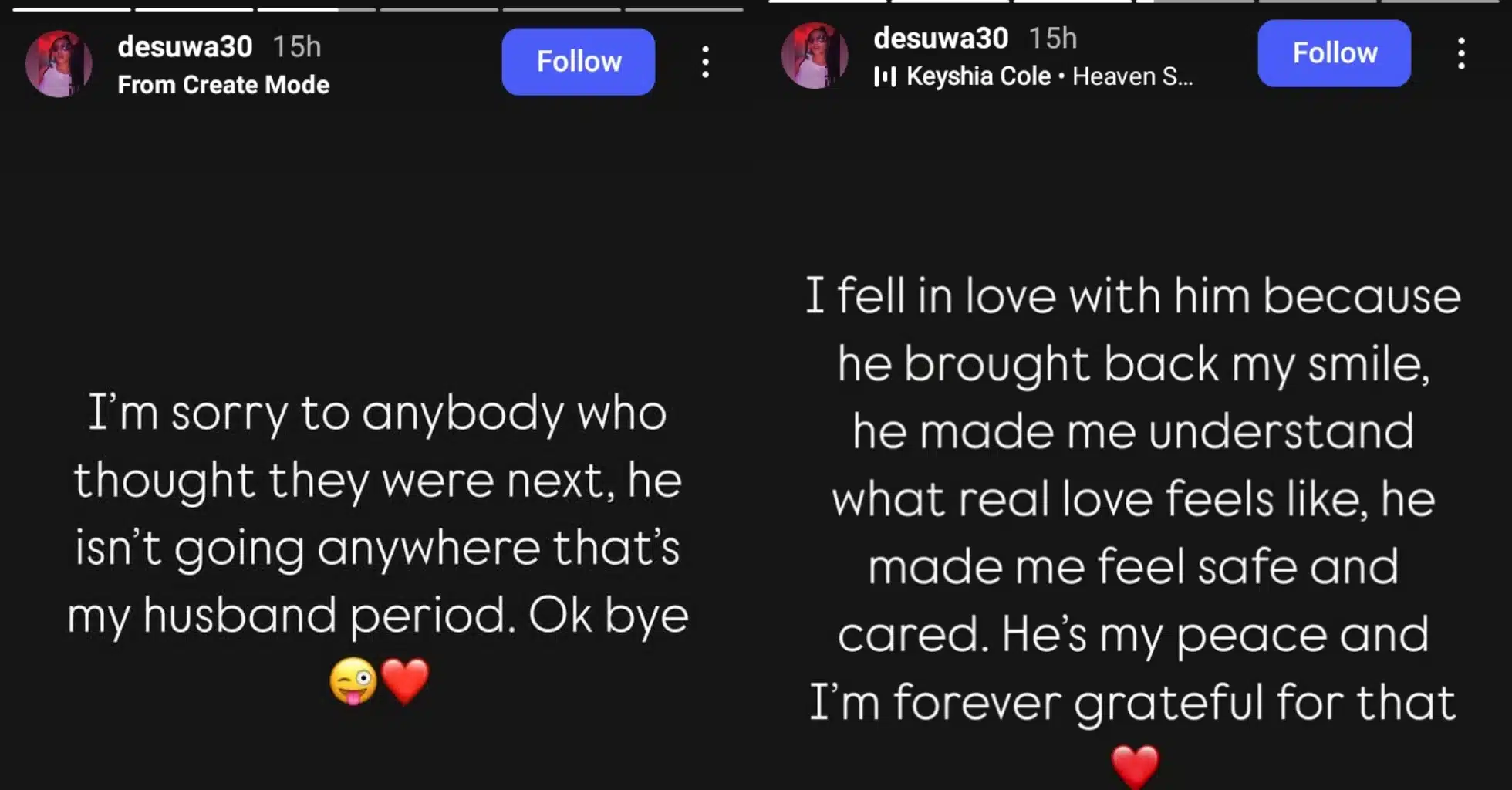Tap the red heart under 'forever grateful' text

pos(1135,766)
